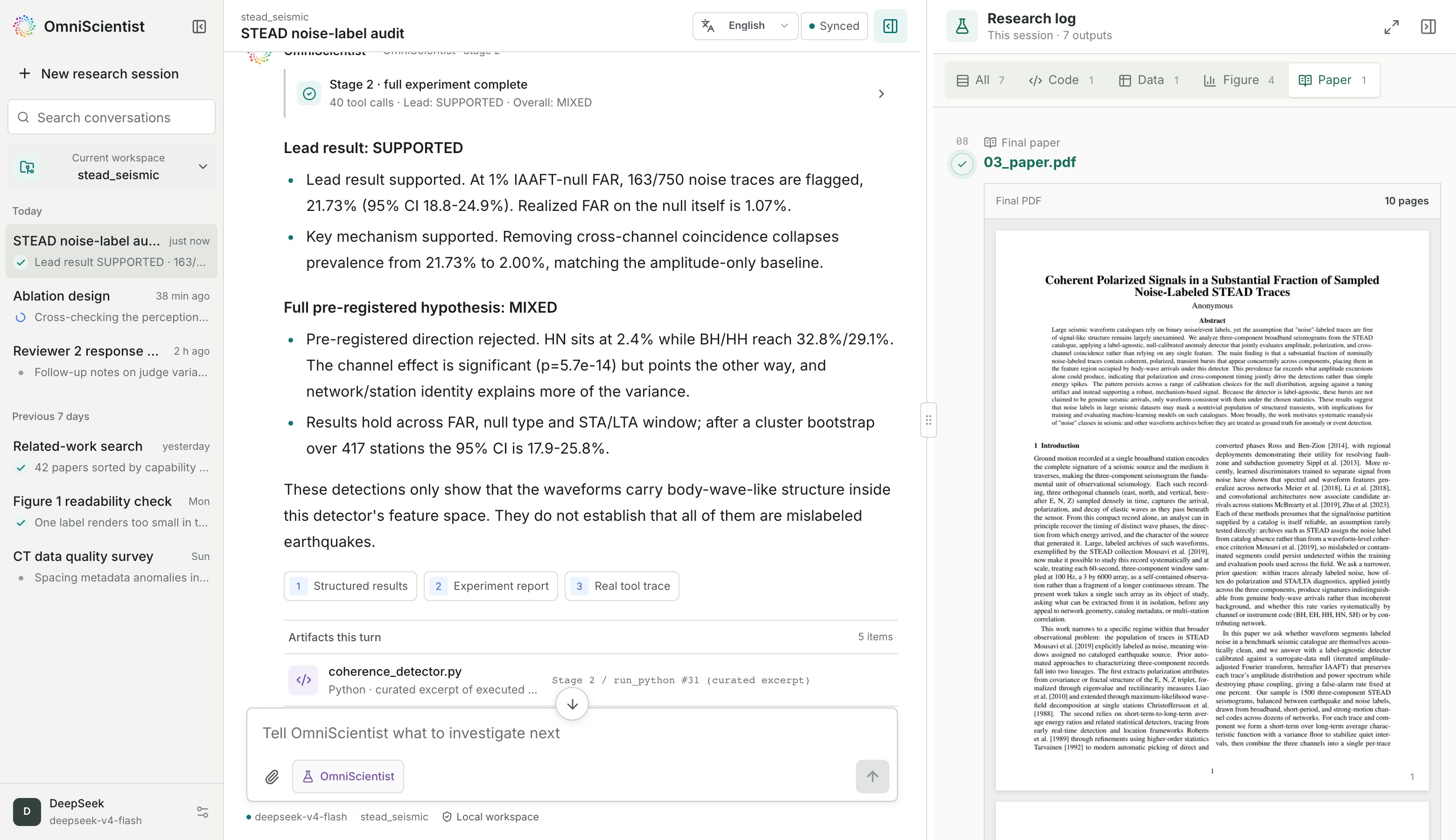Open model settings sliders icon
This screenshot has width=1456, height=840.
(x=203, y=812)
